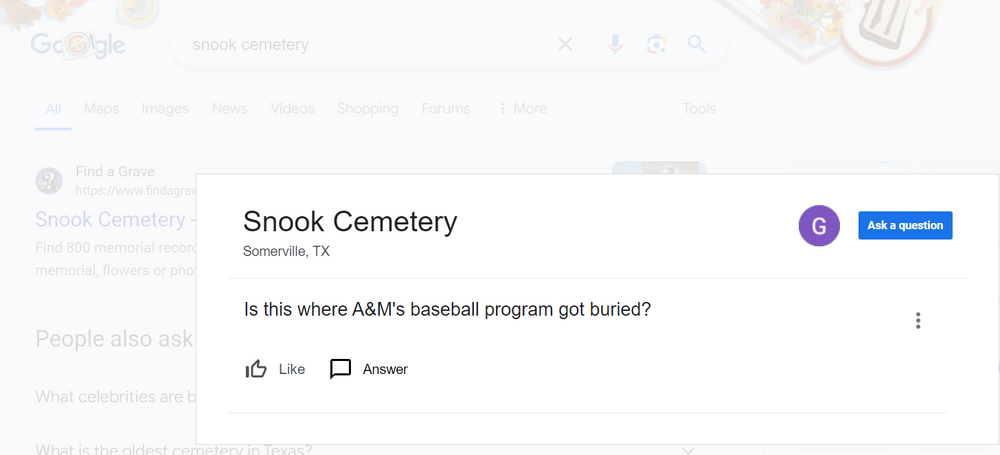Switch to the Maps tab
This screenshot has height=455, width=1000.
point(101,108)
